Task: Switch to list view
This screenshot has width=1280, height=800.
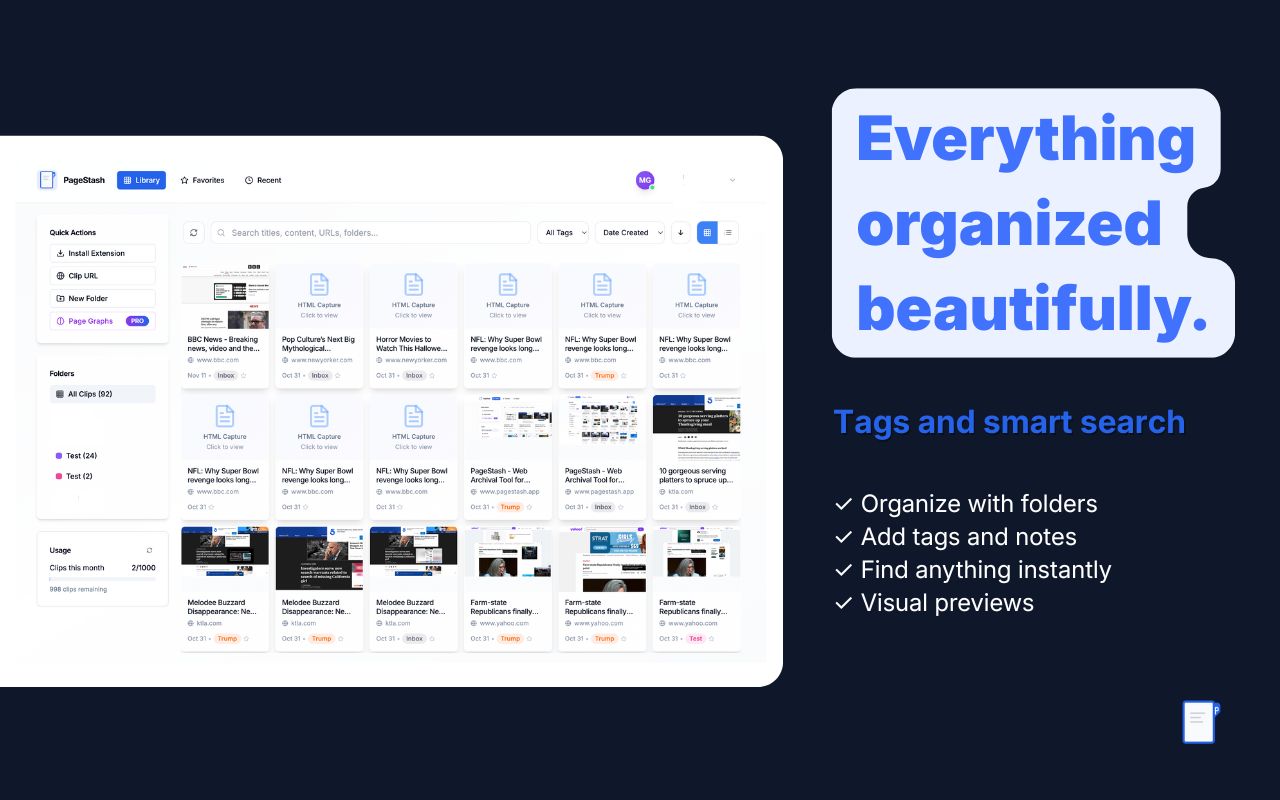Action: 728,232
